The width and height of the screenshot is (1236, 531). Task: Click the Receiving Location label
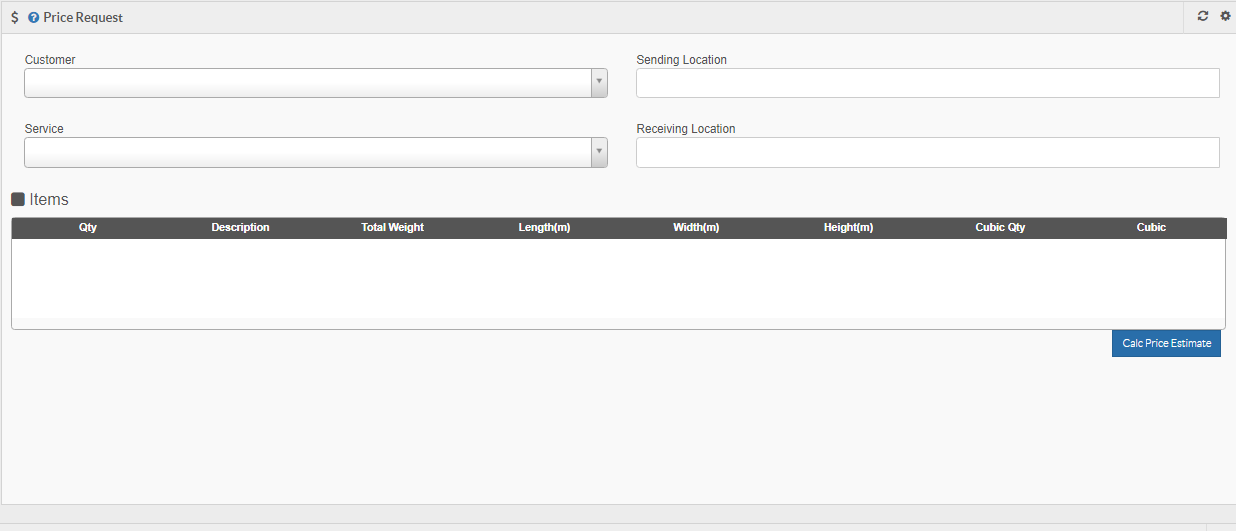pos(686,129)
